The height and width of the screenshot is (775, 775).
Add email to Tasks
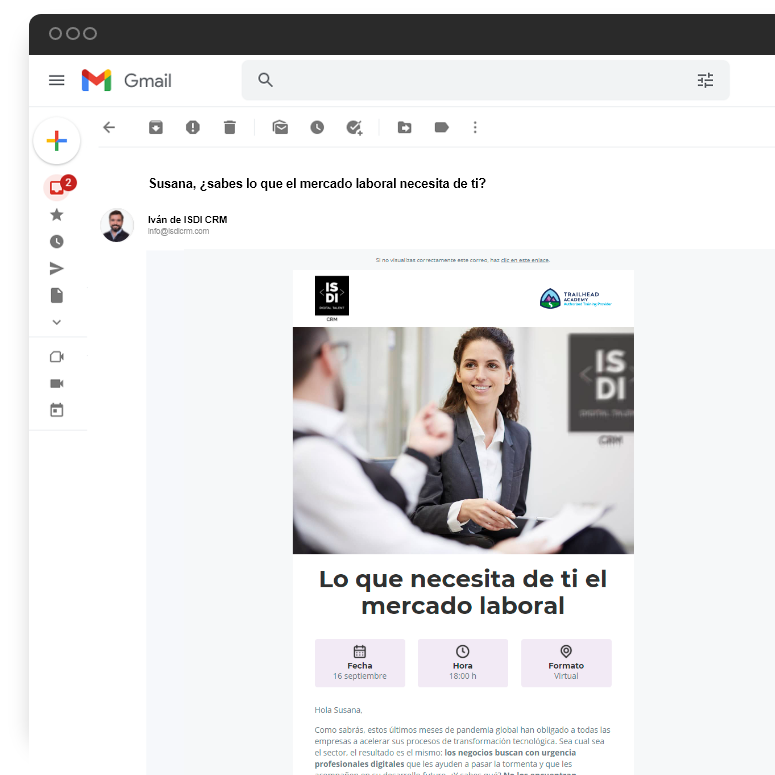click(x=354, y=128)
